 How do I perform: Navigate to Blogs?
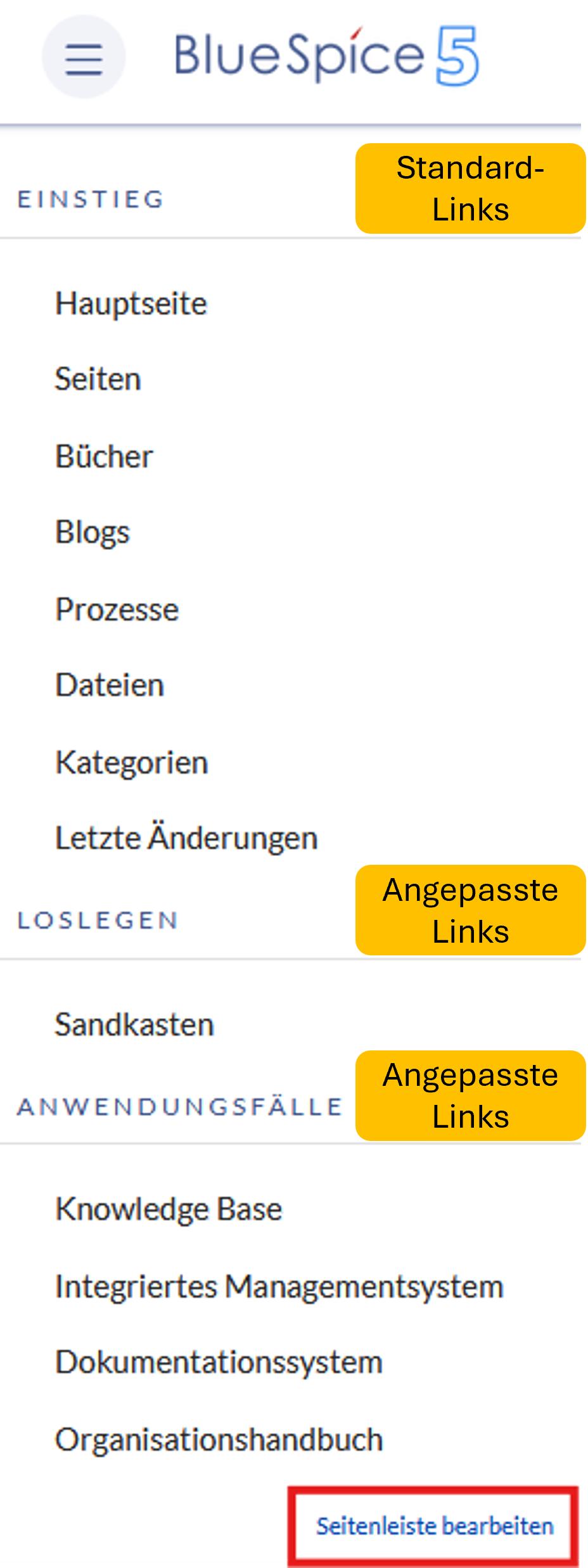[93, 532]
